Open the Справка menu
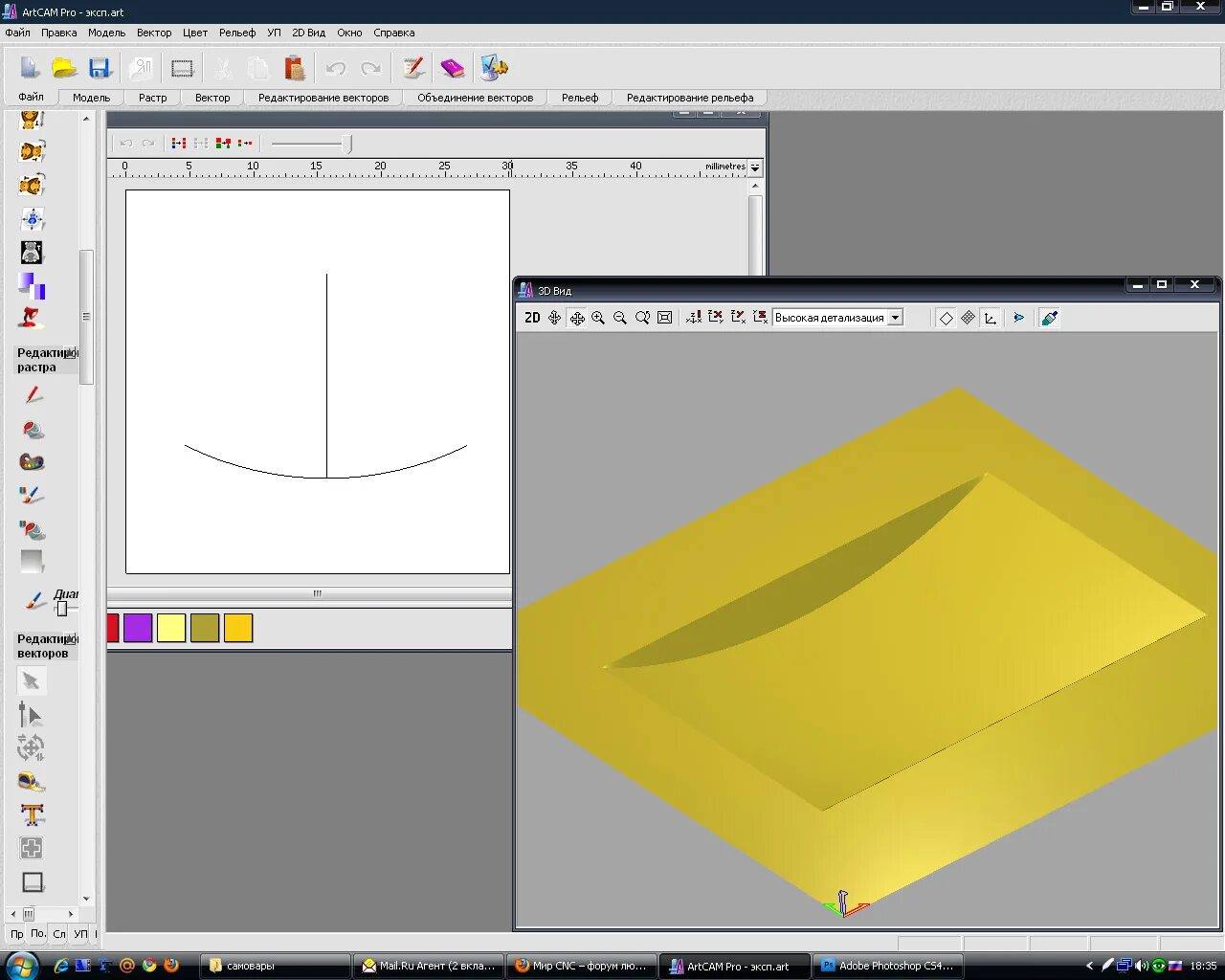Image resolution: width=1225 pixels, height=980 pixels. point(394,33)
